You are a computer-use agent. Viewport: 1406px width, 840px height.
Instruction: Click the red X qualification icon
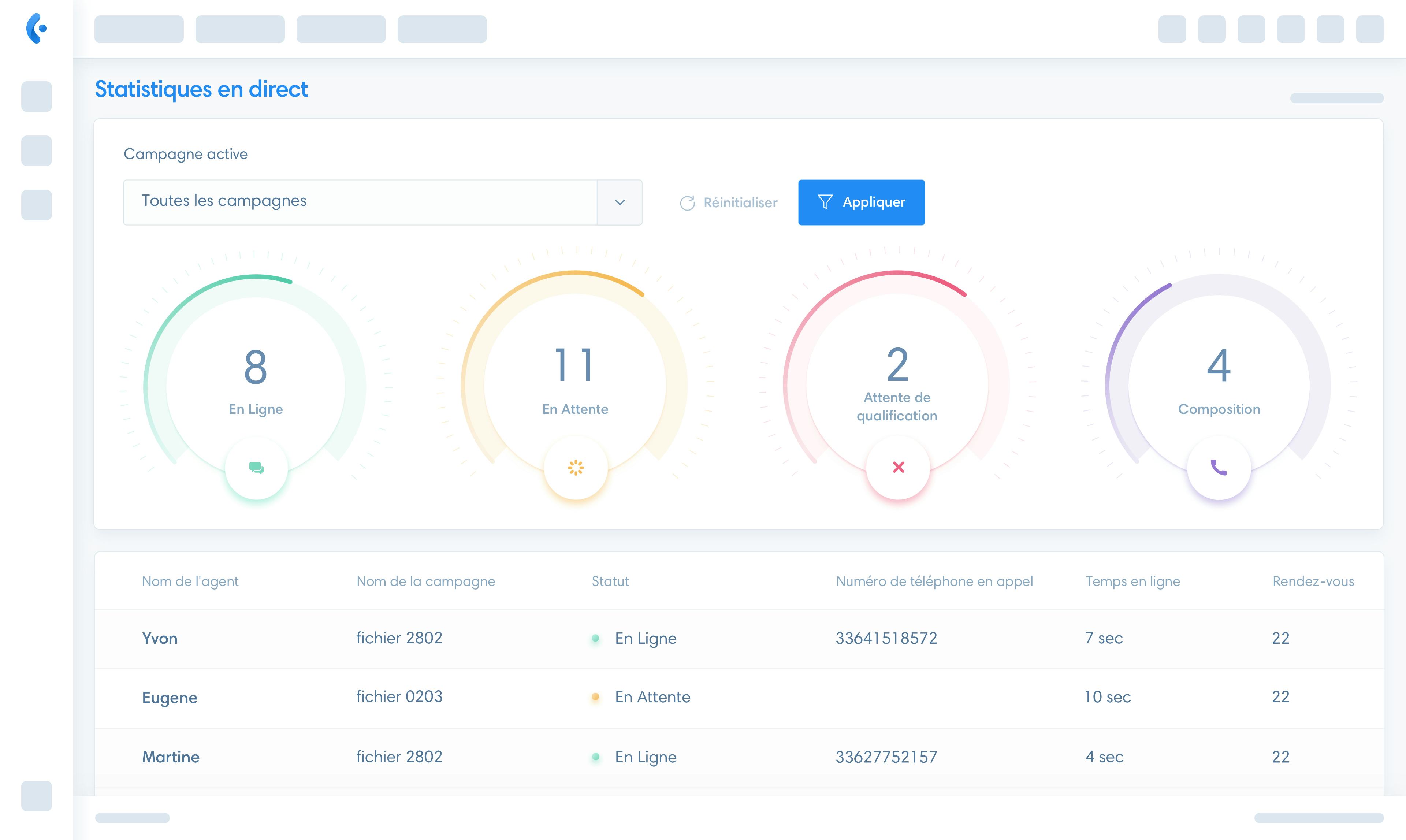pos(898,468)
